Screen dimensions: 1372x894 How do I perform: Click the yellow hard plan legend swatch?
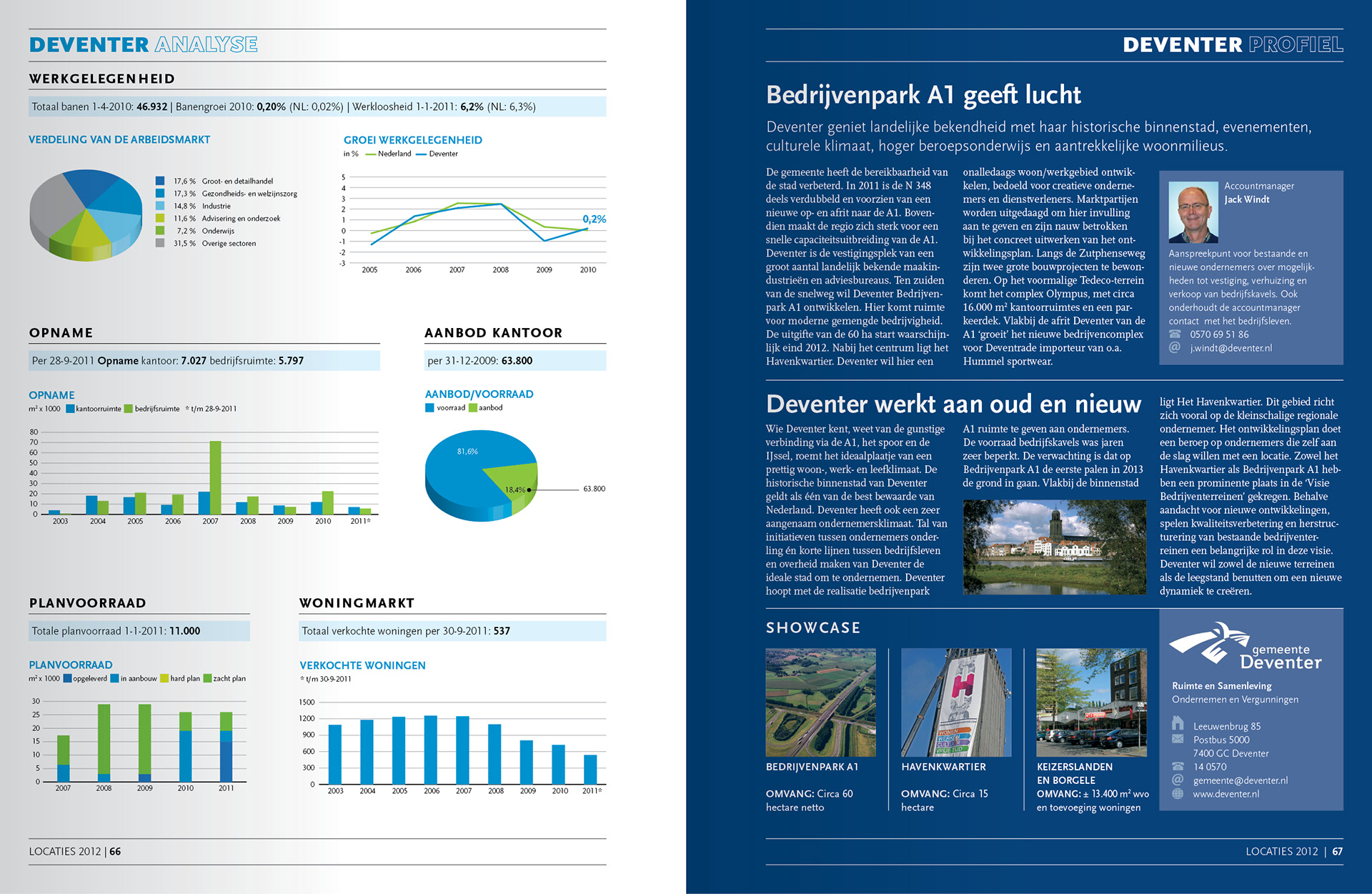pyautogui.click(x=164, y=678)
